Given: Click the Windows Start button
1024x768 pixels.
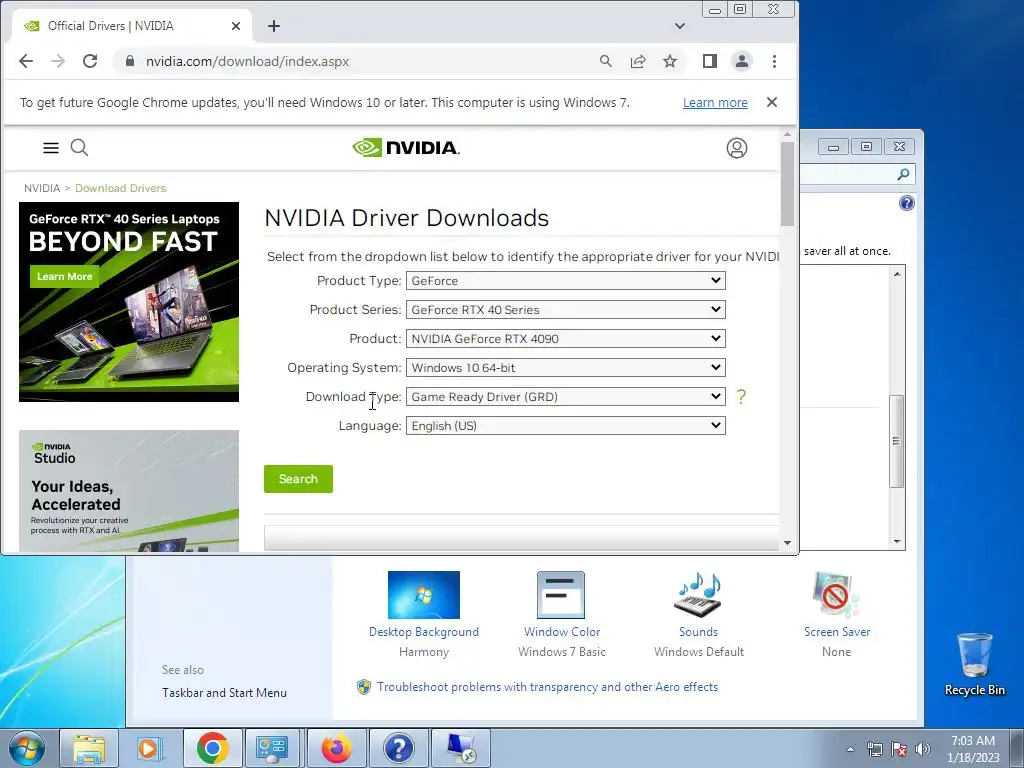Looking at the screenshot, I should click(x=27, y=748).
